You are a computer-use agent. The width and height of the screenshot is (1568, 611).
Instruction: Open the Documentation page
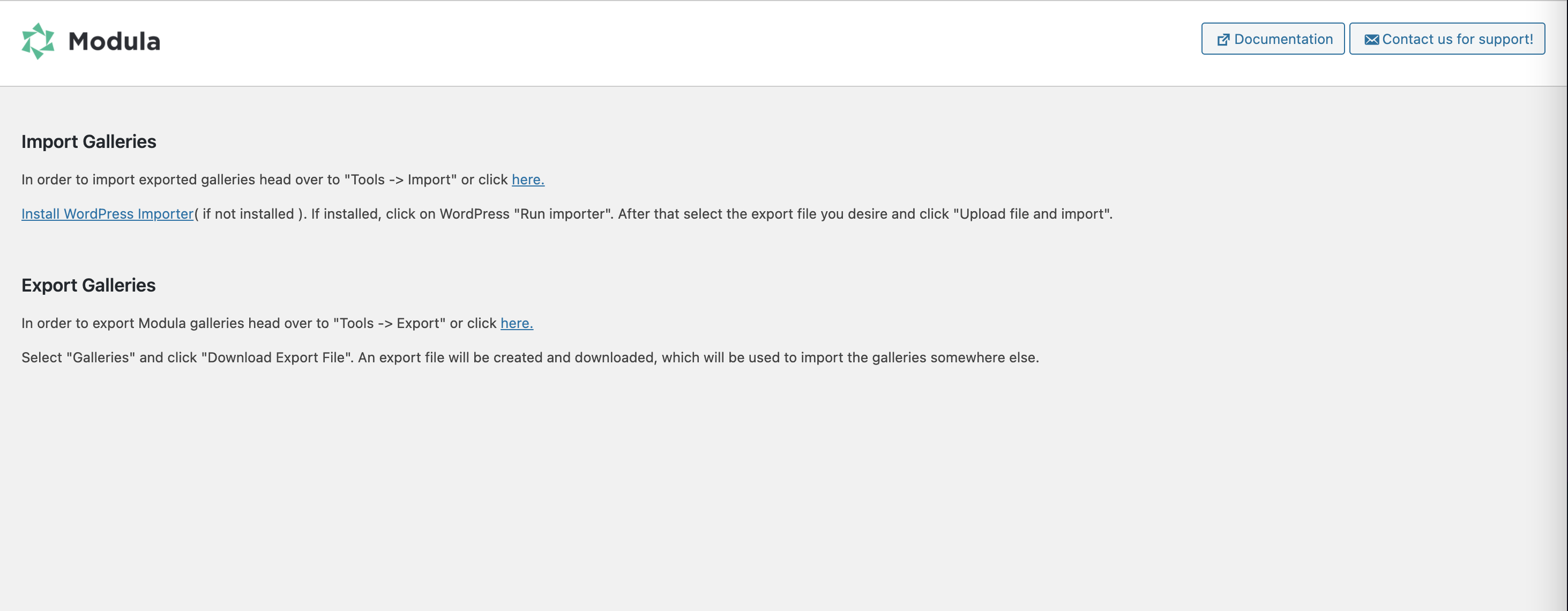pyautogui.click(x=1272, y=39)
